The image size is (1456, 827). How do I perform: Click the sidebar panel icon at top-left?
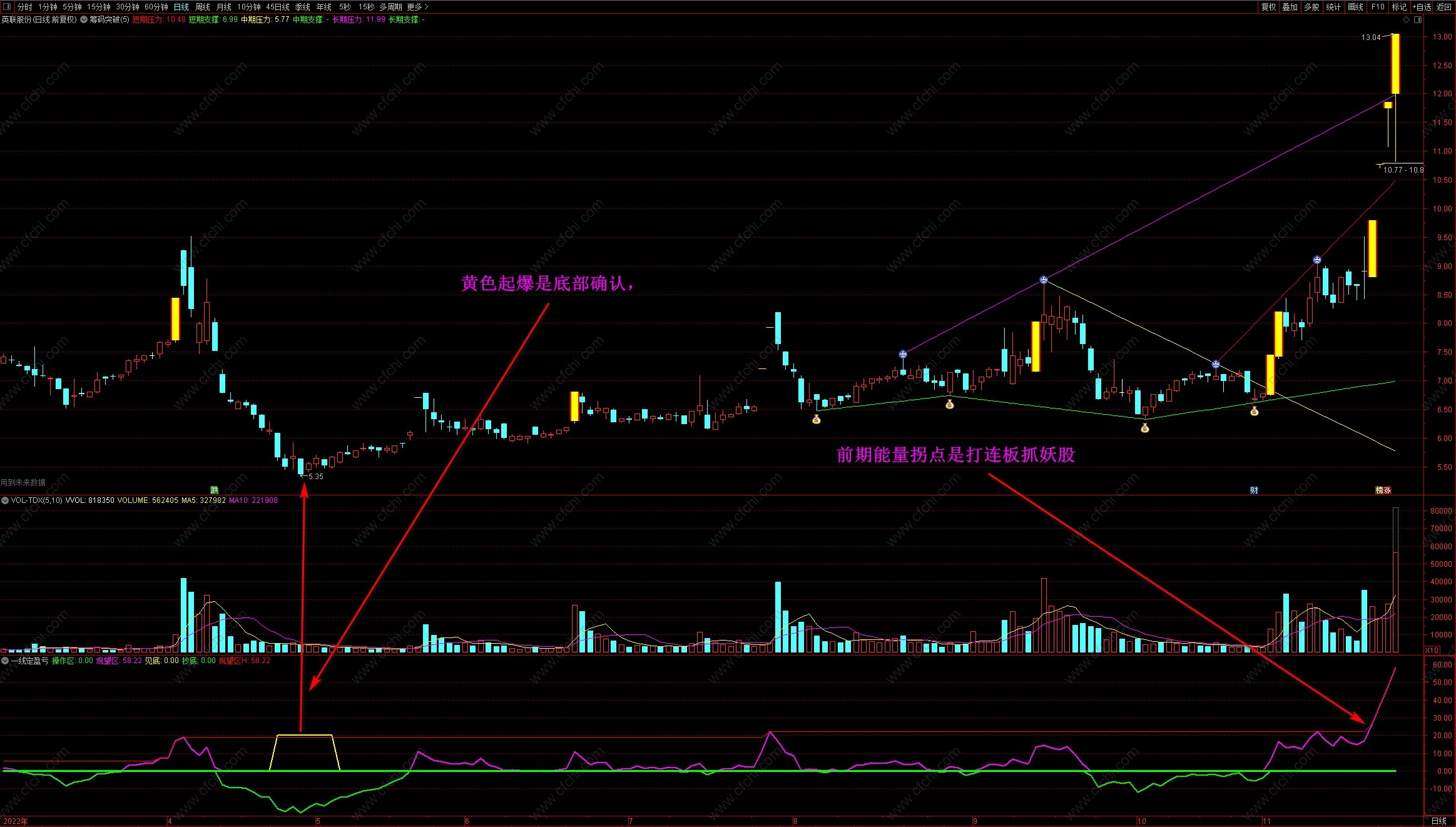click(x=7, y=7)
